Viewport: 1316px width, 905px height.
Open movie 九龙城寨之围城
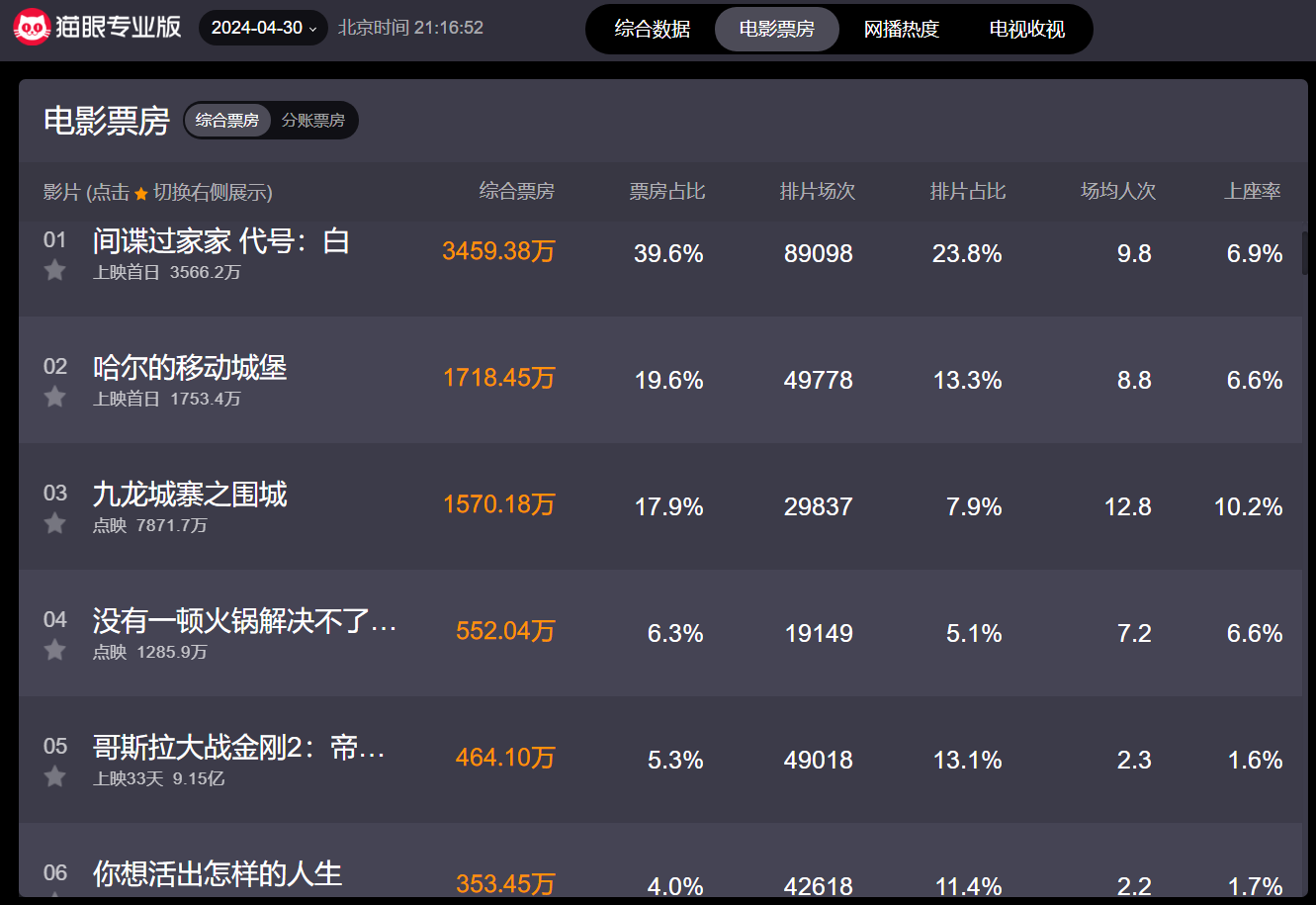point(190,495)
